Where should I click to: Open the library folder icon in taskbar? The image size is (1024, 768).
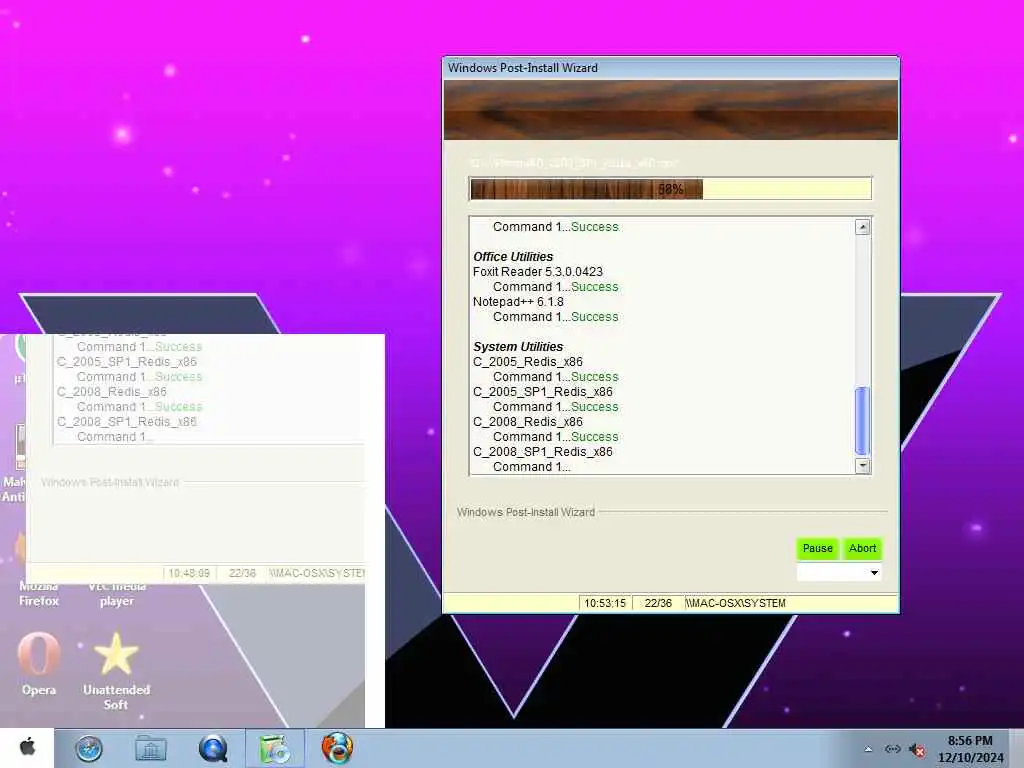click(x=150, y=748)
